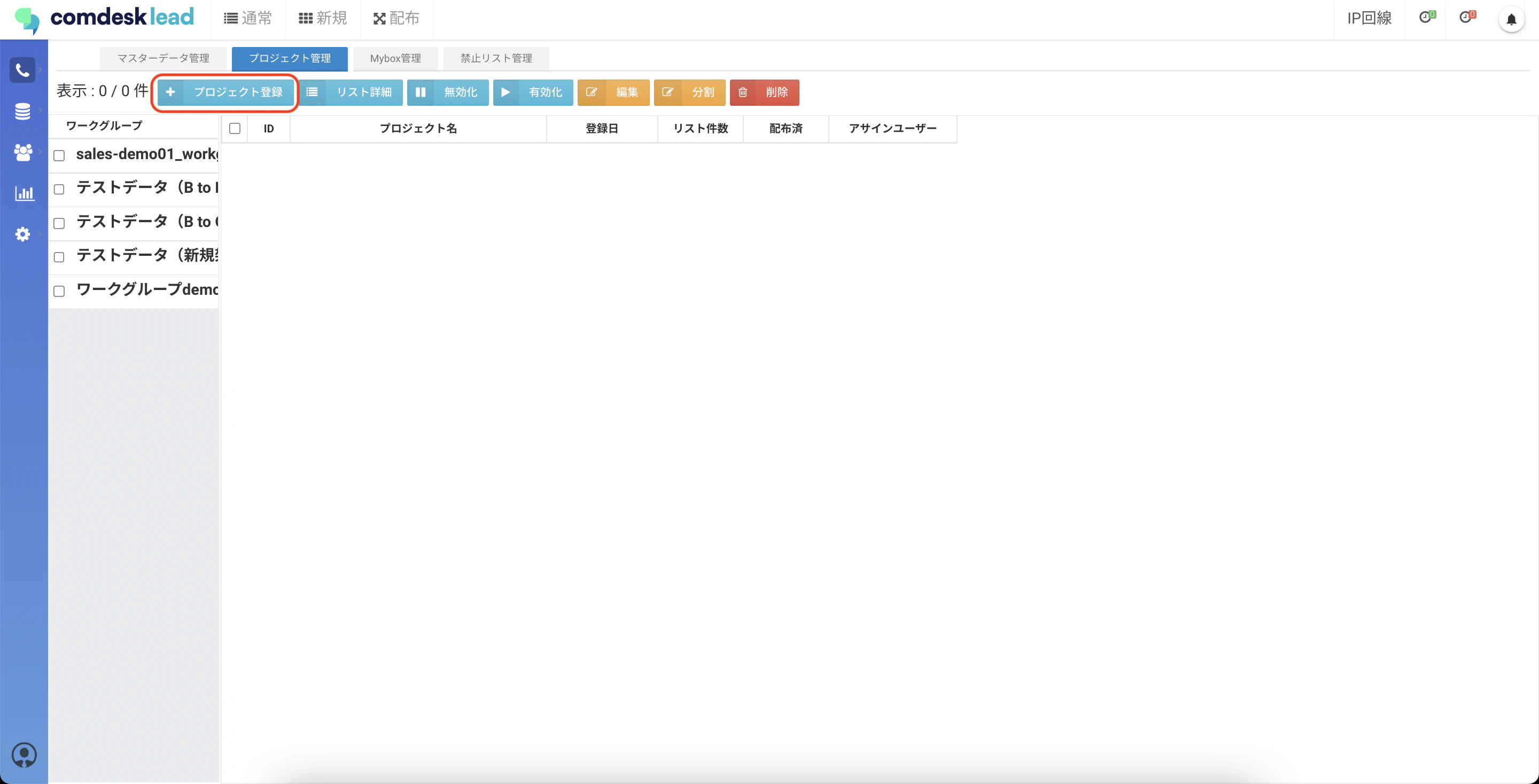Click the trash icon on 削除
Screen dimensions: 1539x784
[x=743, y=92]
